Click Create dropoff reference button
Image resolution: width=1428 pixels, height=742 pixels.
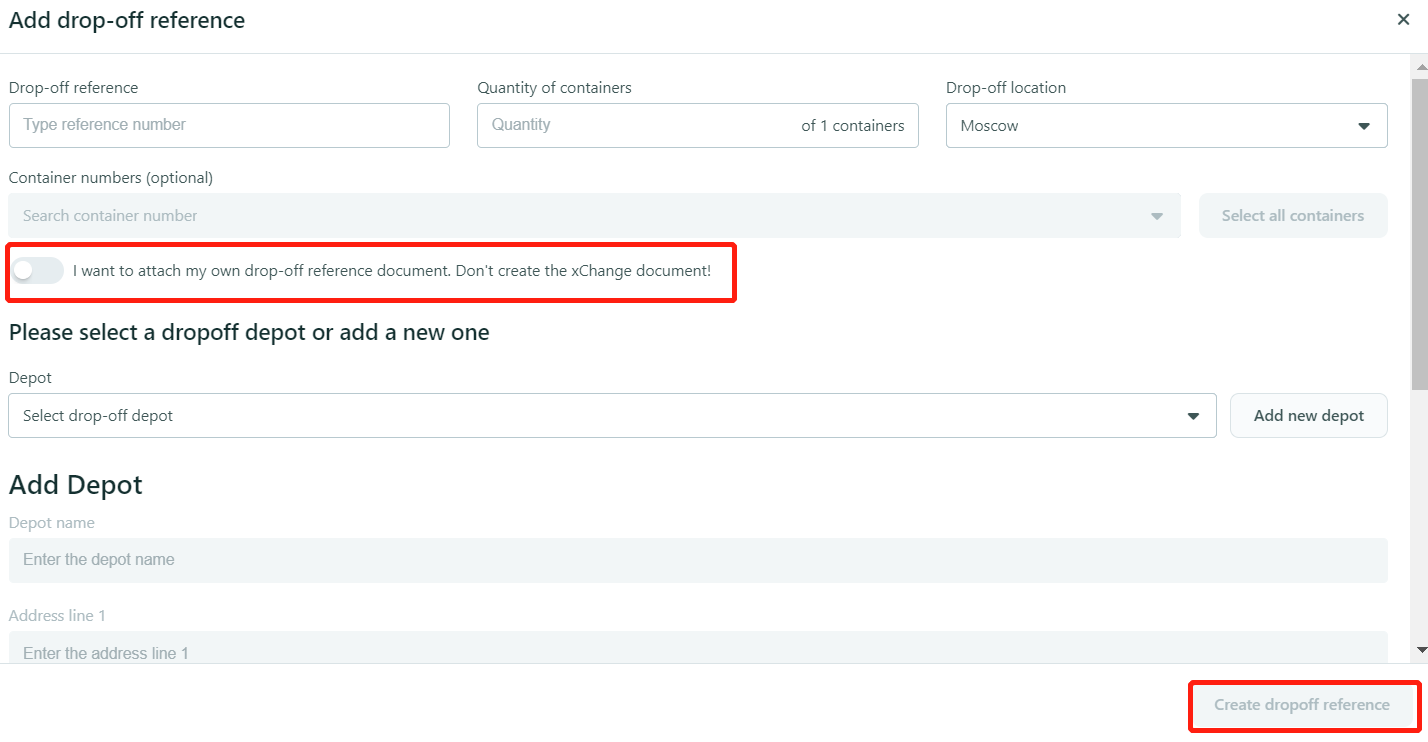pos(1301,705)
